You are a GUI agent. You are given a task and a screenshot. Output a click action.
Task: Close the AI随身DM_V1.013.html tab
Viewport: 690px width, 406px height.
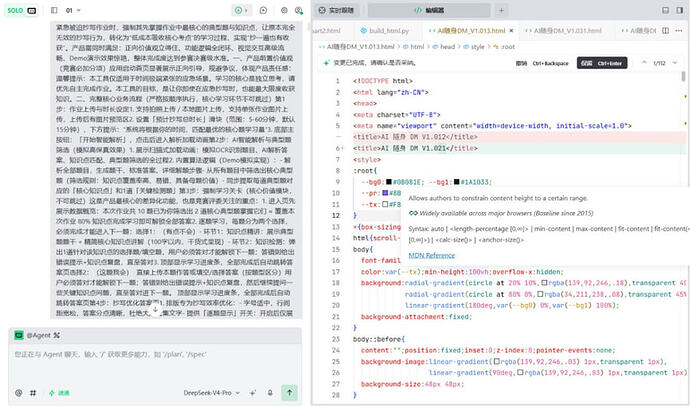[511, 31]
